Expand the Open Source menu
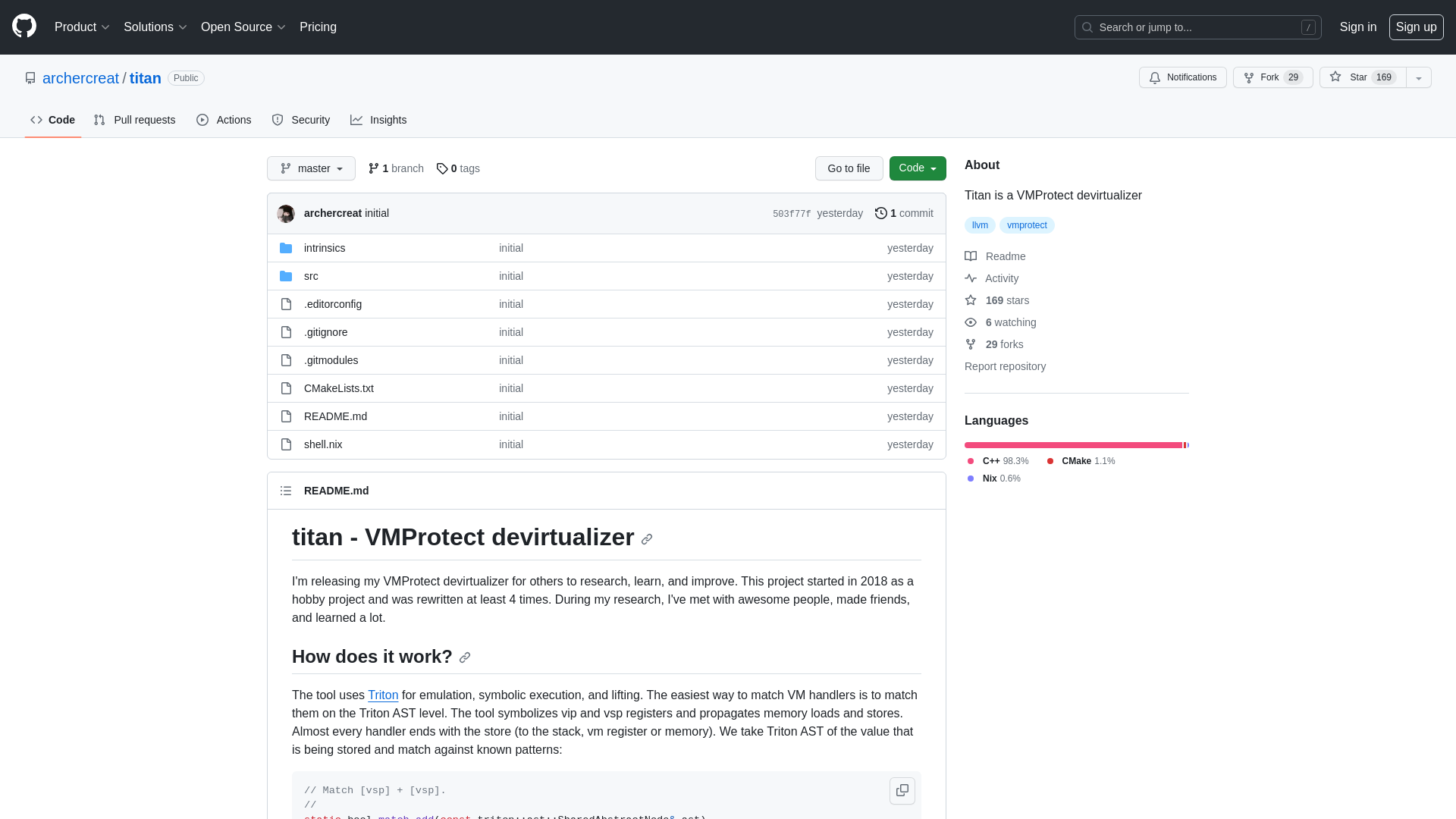The height and width of the screenshot is (819, 1456). point(243,27)
